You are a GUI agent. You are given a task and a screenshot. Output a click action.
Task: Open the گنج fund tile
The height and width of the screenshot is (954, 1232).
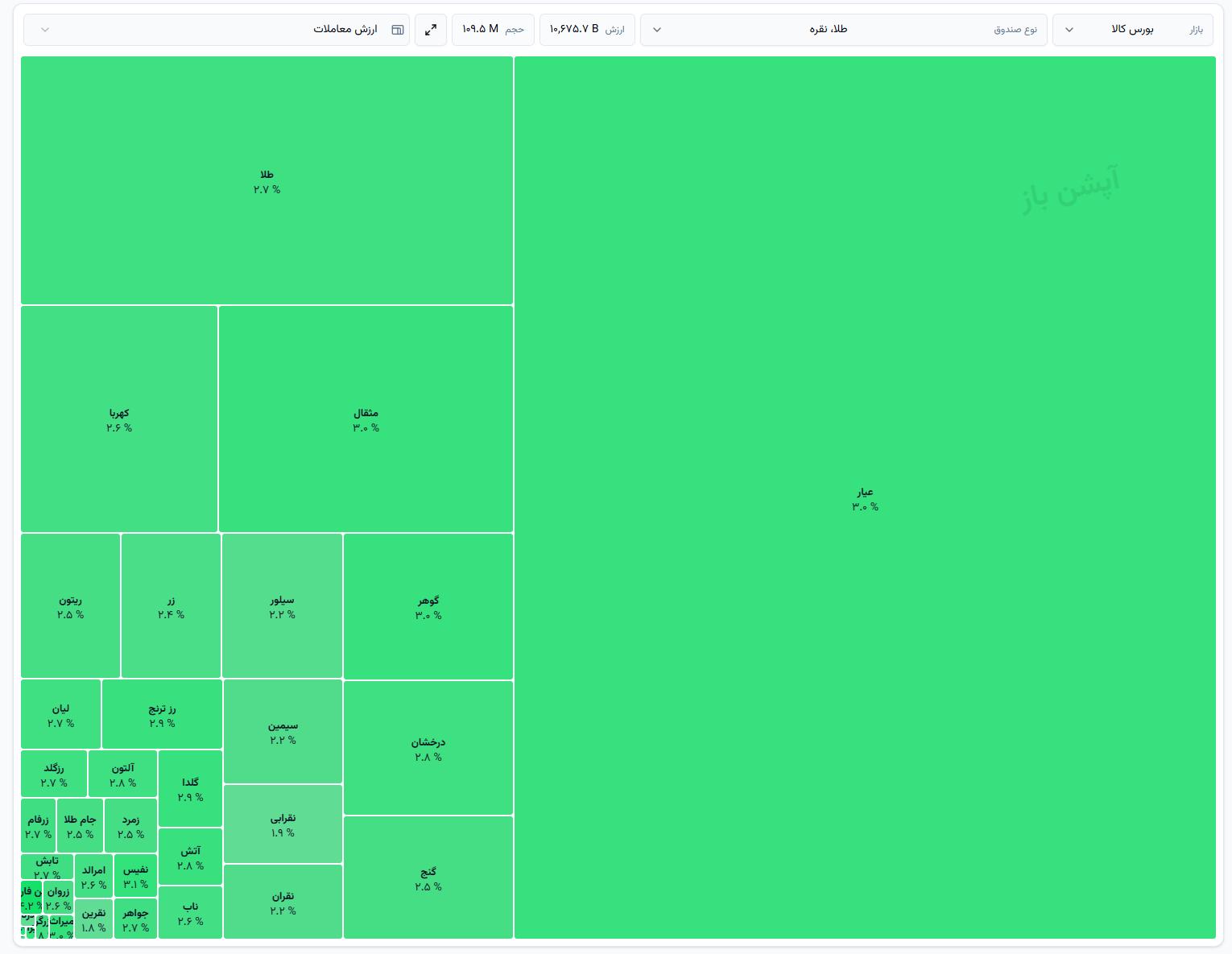coord(428,878)
